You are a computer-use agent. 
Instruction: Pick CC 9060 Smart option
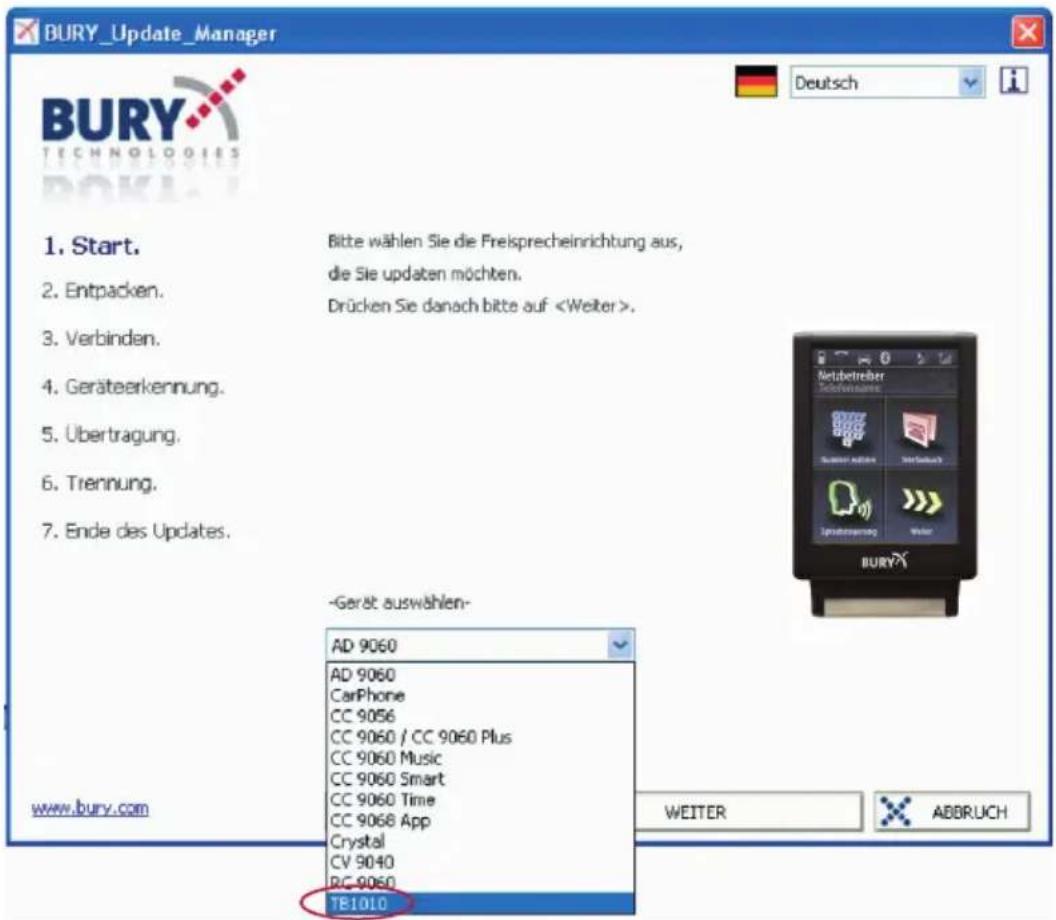[x=480, y=779]
